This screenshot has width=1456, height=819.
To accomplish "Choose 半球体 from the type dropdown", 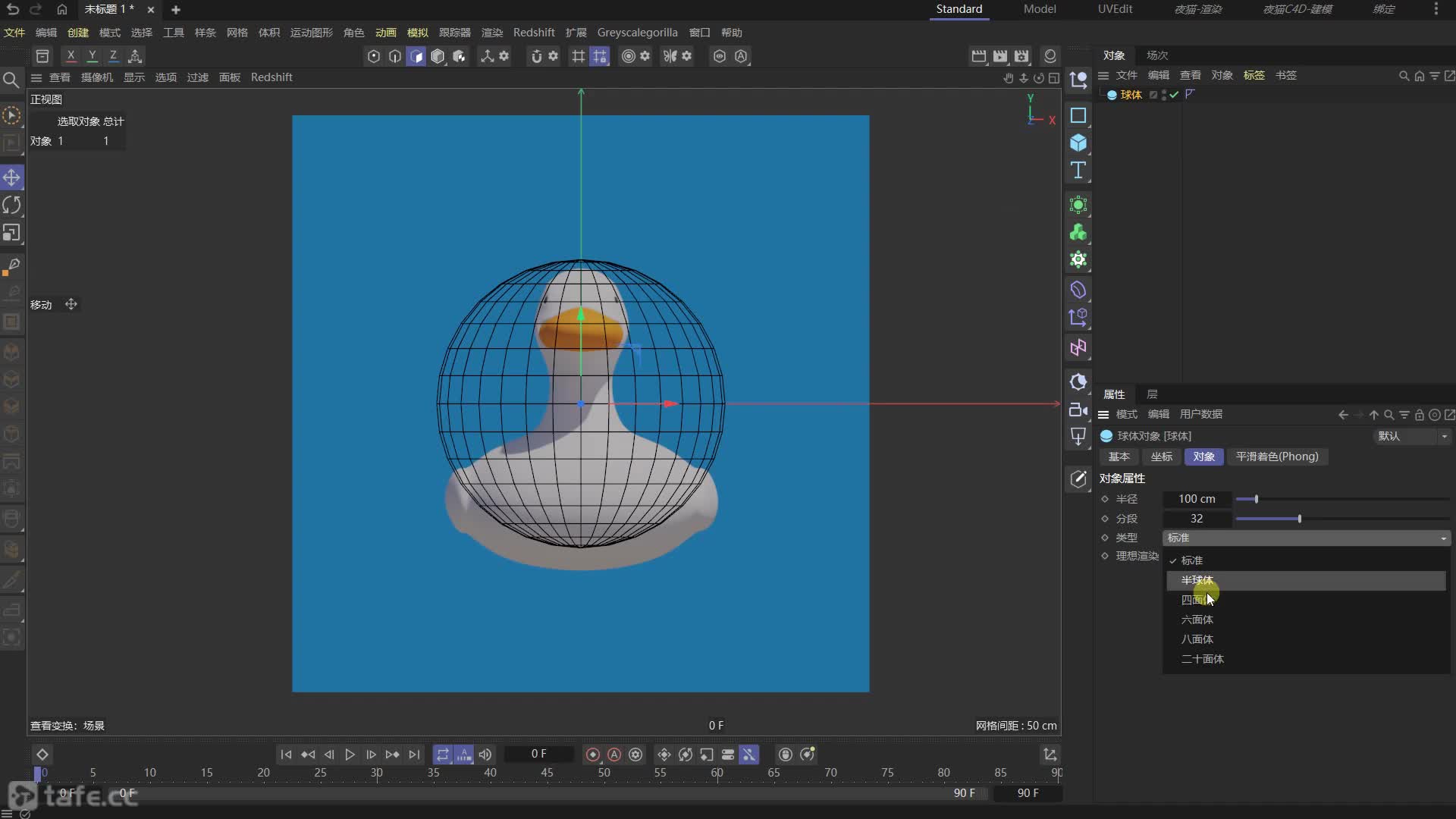I will pos(1305,580).
